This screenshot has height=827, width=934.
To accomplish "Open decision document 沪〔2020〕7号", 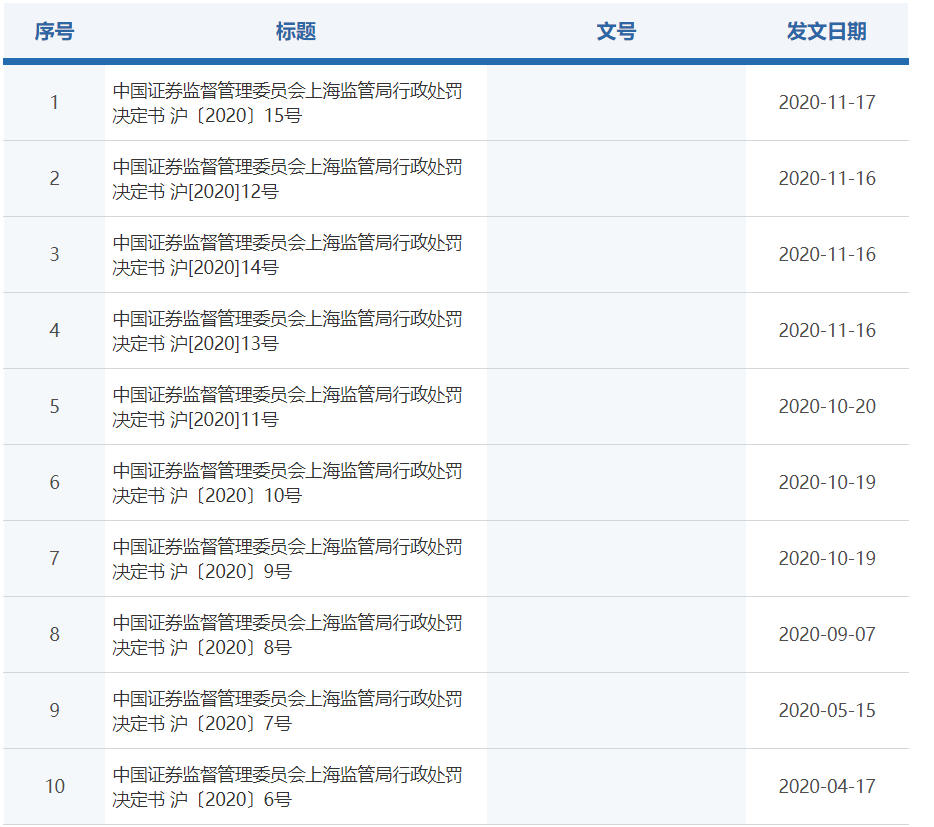I will pos(287,711).
